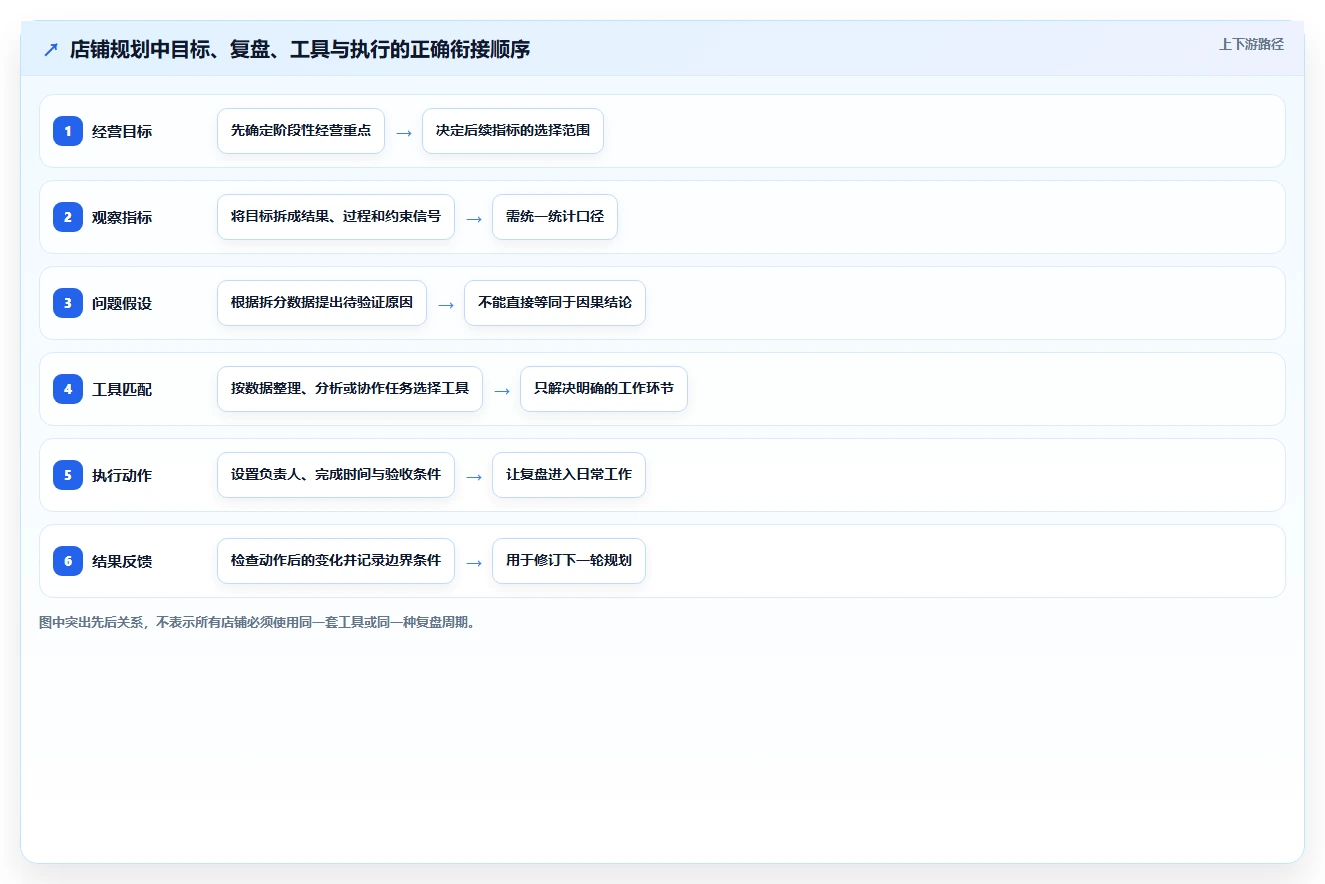The height and width of the screenshot is (884, 1325).
Task: Select the 决定后续指标的选择范围 box
Action: click(x=513, y=131)
